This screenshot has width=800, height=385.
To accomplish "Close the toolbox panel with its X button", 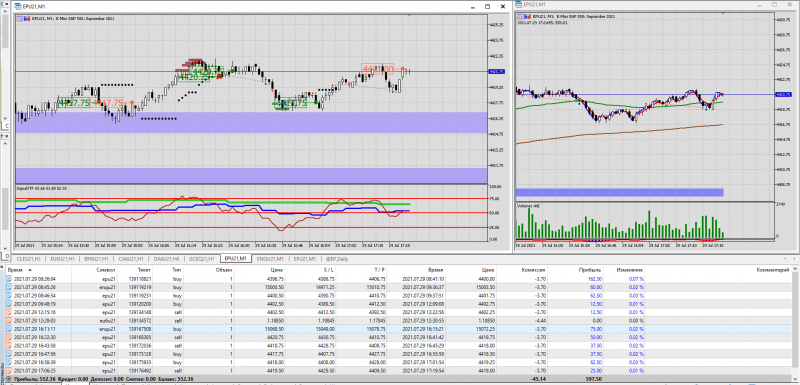I will click(3, 266).
